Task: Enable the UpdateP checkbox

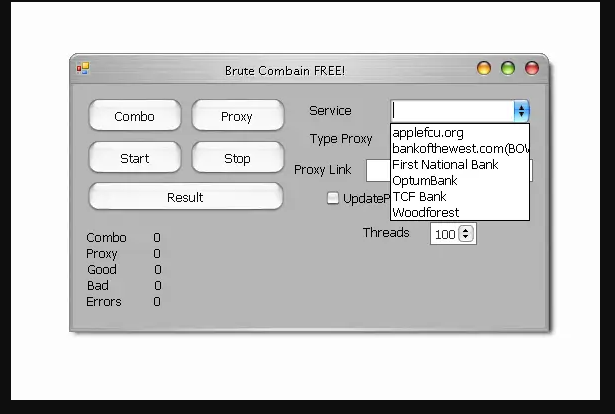Action: coord(333,198)
